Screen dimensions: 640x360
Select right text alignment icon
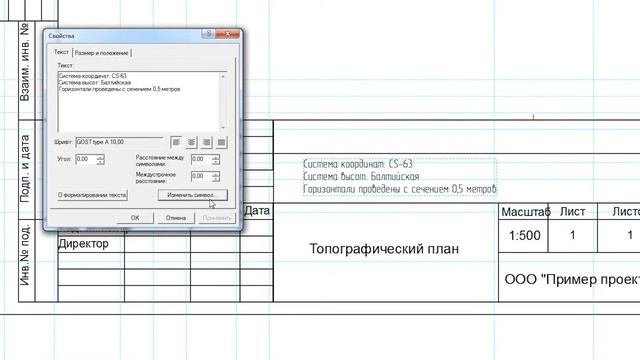pos(207,142)
